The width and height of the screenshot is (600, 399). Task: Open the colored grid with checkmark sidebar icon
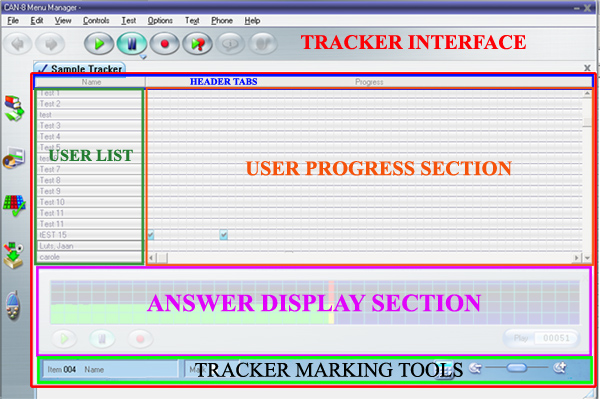(14, 205)
